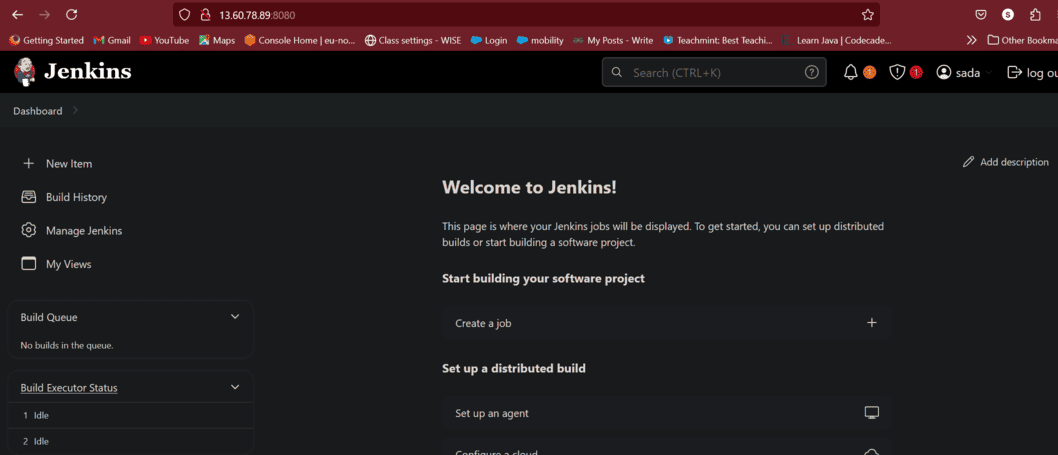Screen dimensions: 1058x455
Task: Click the log out button
Action: point(1032,72)
